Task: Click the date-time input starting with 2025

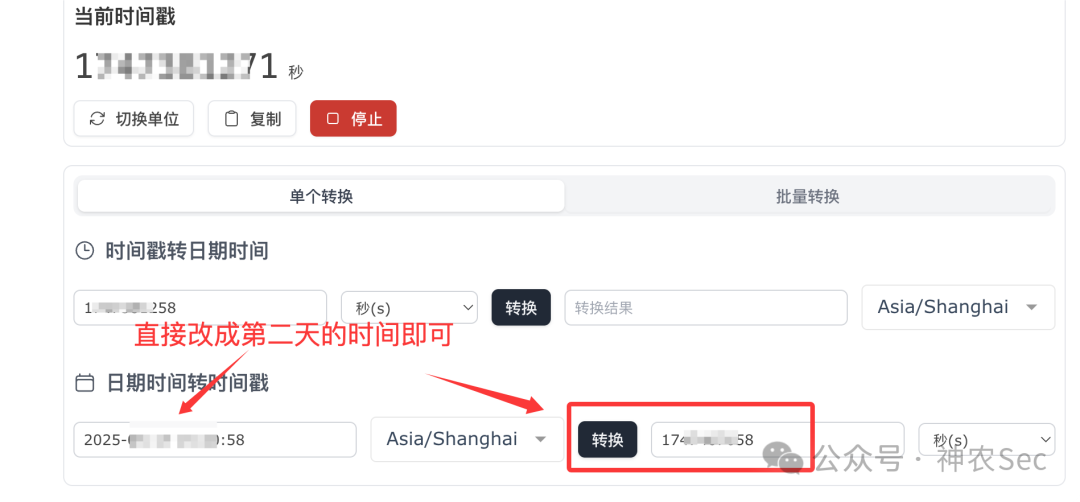Action: coord(215,439)
